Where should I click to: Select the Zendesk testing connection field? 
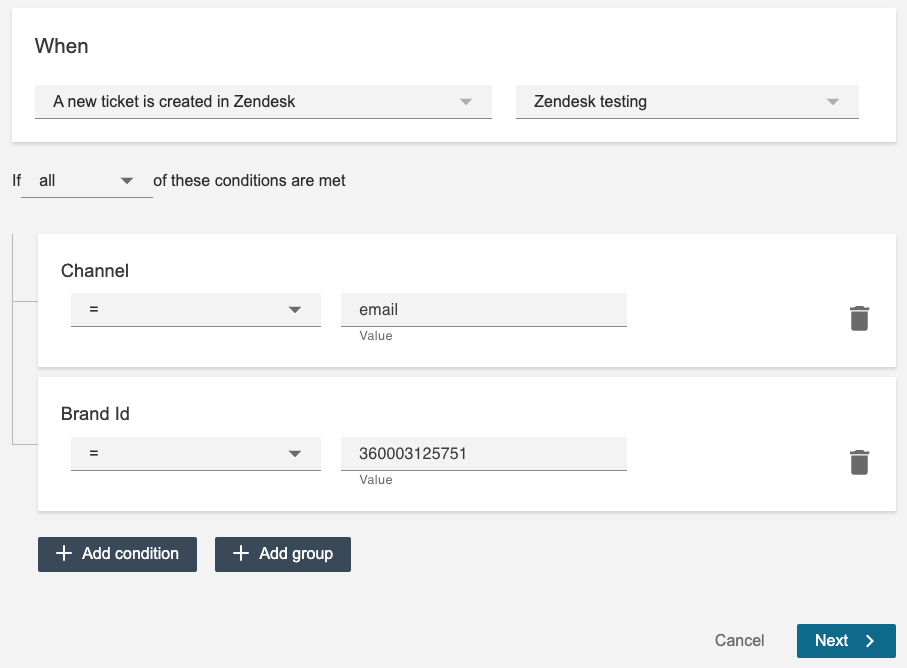tap(670, 102)
